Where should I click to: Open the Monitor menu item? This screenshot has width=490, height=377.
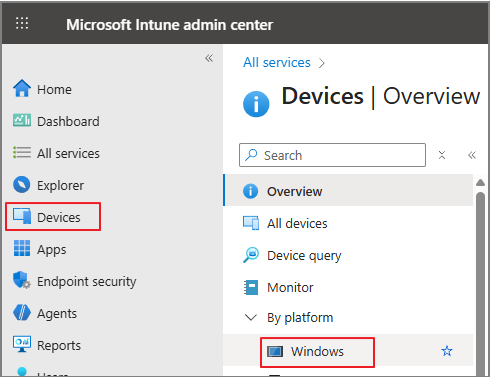[348, 287]
